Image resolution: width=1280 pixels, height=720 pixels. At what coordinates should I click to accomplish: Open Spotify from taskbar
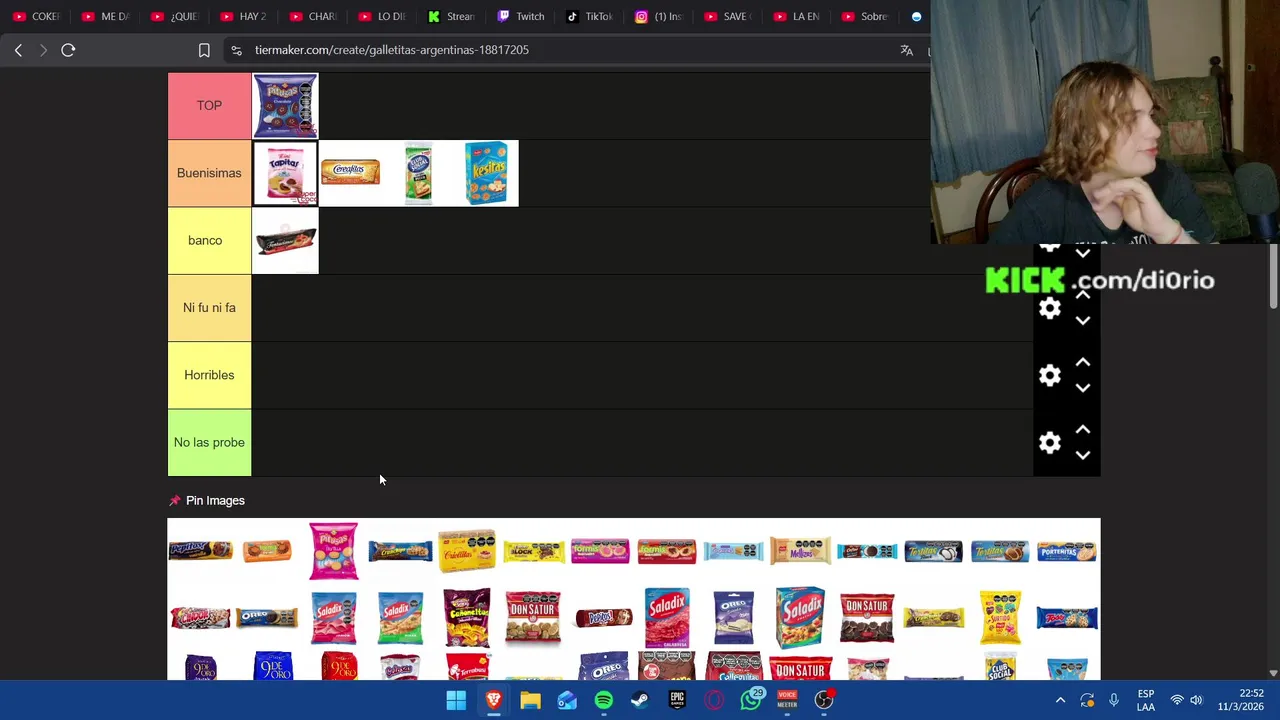604,700
